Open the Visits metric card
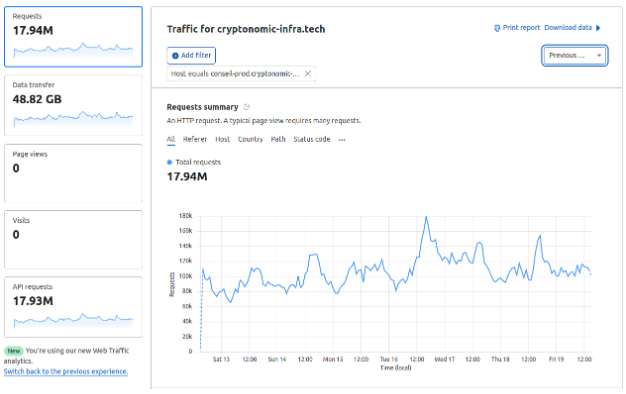Viewport: 626px width, 394px height. pyautogui.click(x=73, y=240)
